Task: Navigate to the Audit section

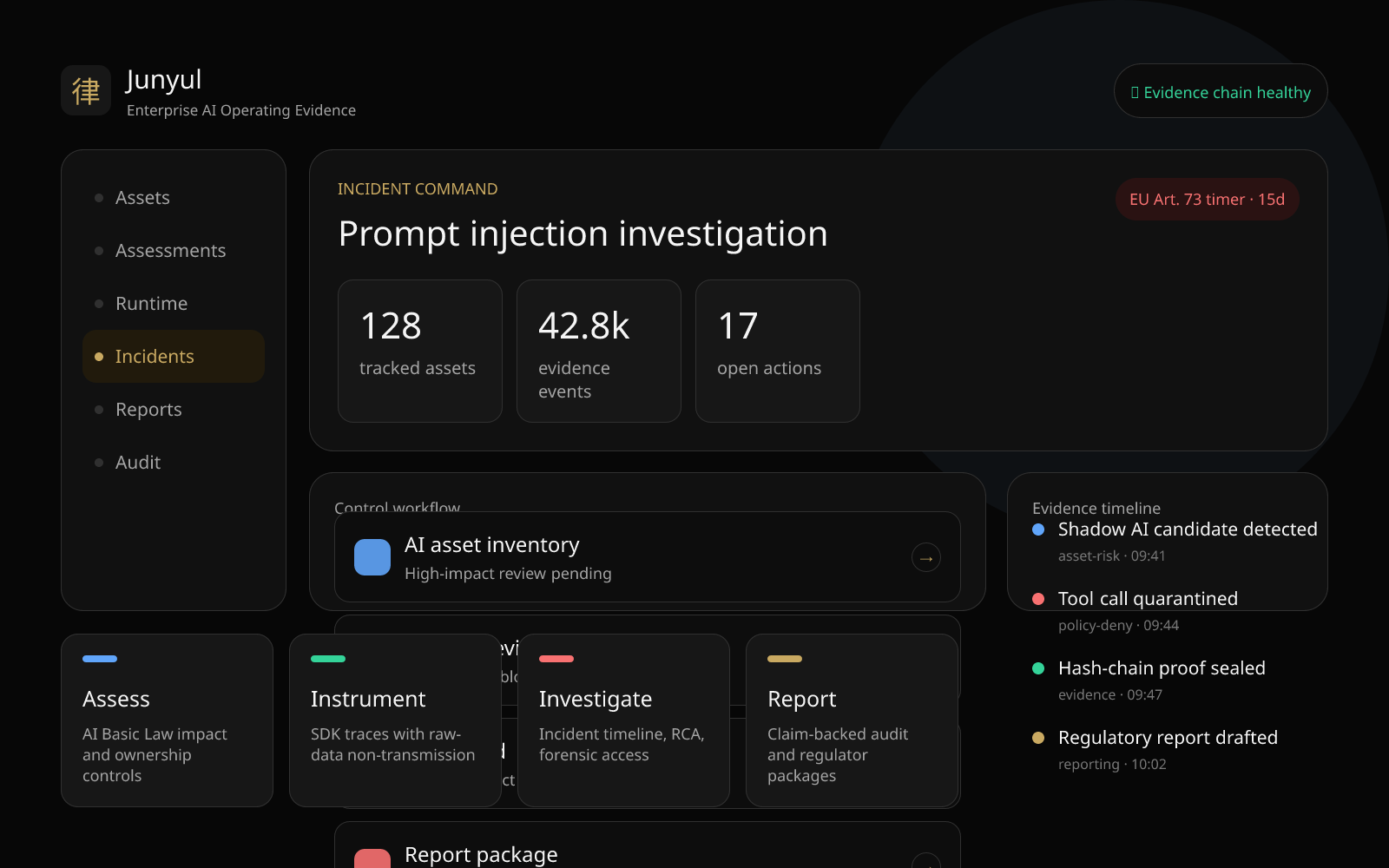Action: (174, 463)
